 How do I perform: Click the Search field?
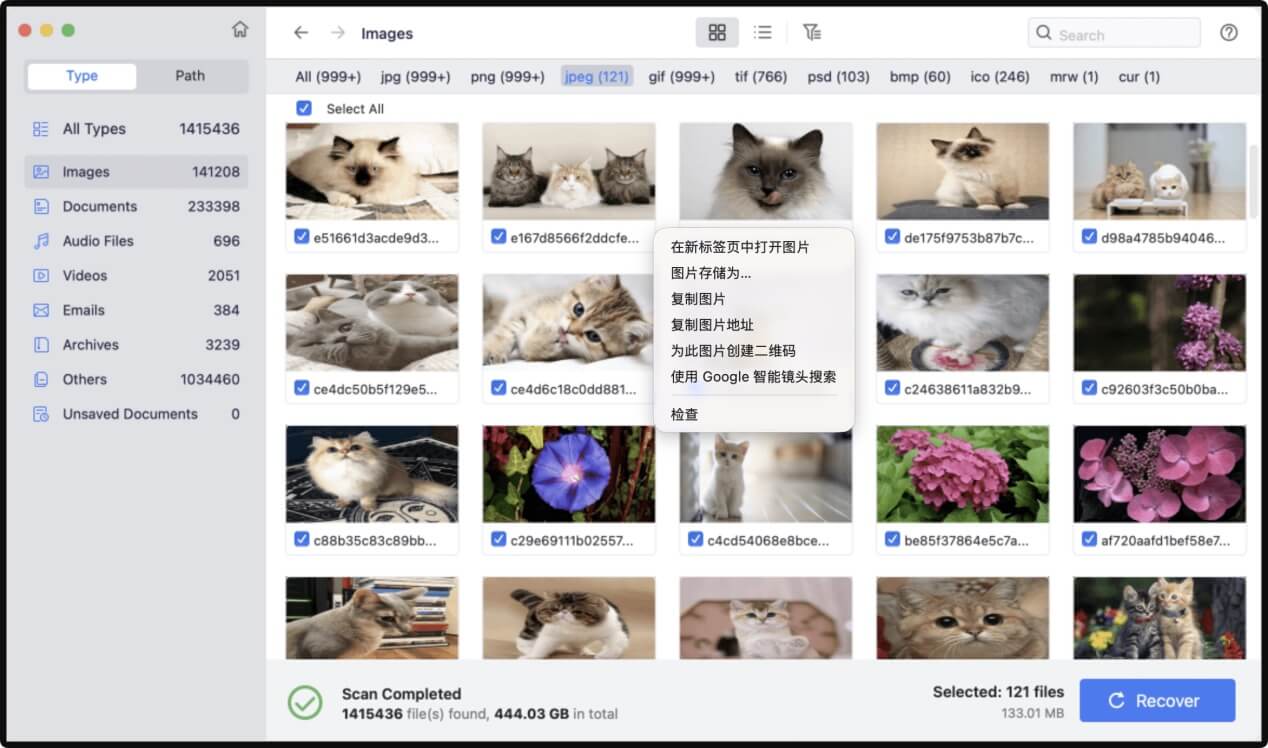click(x=1113, y=33)
